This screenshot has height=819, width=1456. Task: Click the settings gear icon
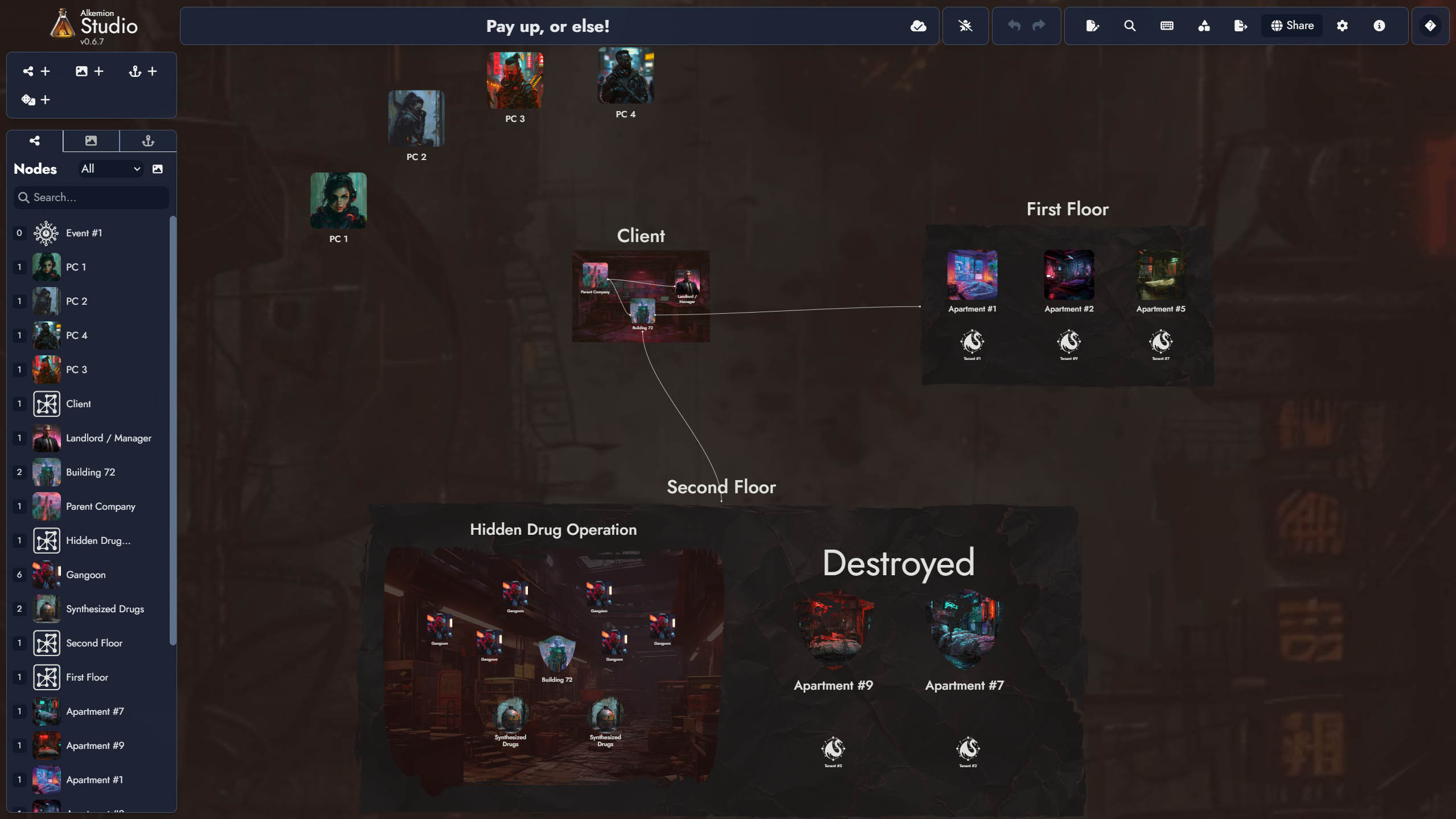[1343, 25]
